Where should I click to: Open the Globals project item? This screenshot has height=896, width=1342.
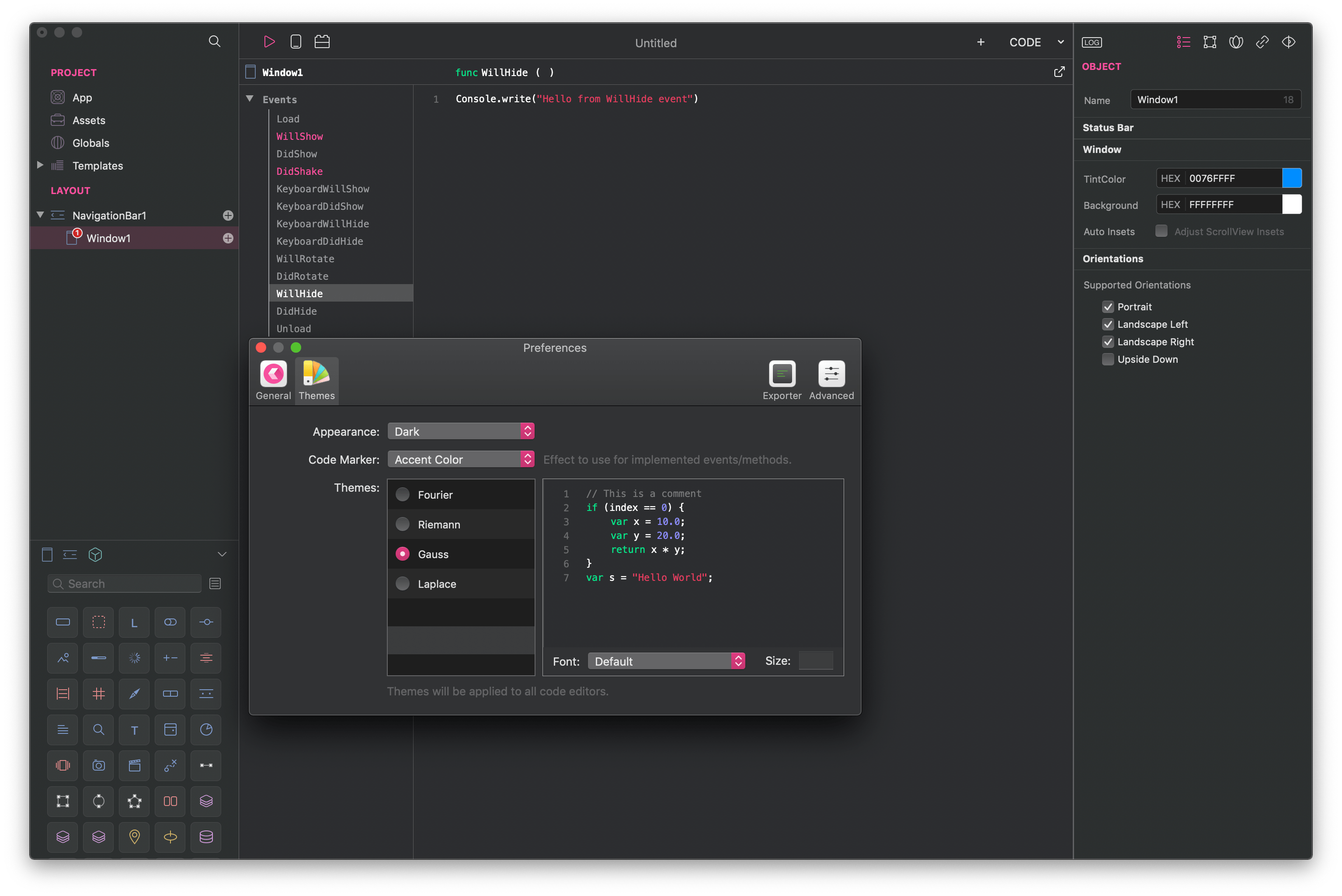(90, 143)
